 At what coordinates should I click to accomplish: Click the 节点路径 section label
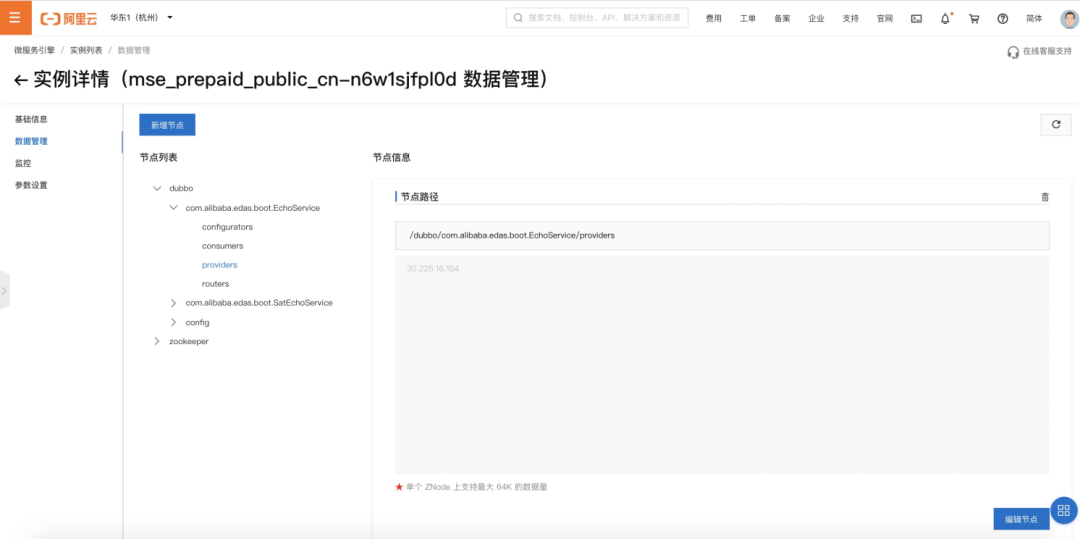(419, 197)
